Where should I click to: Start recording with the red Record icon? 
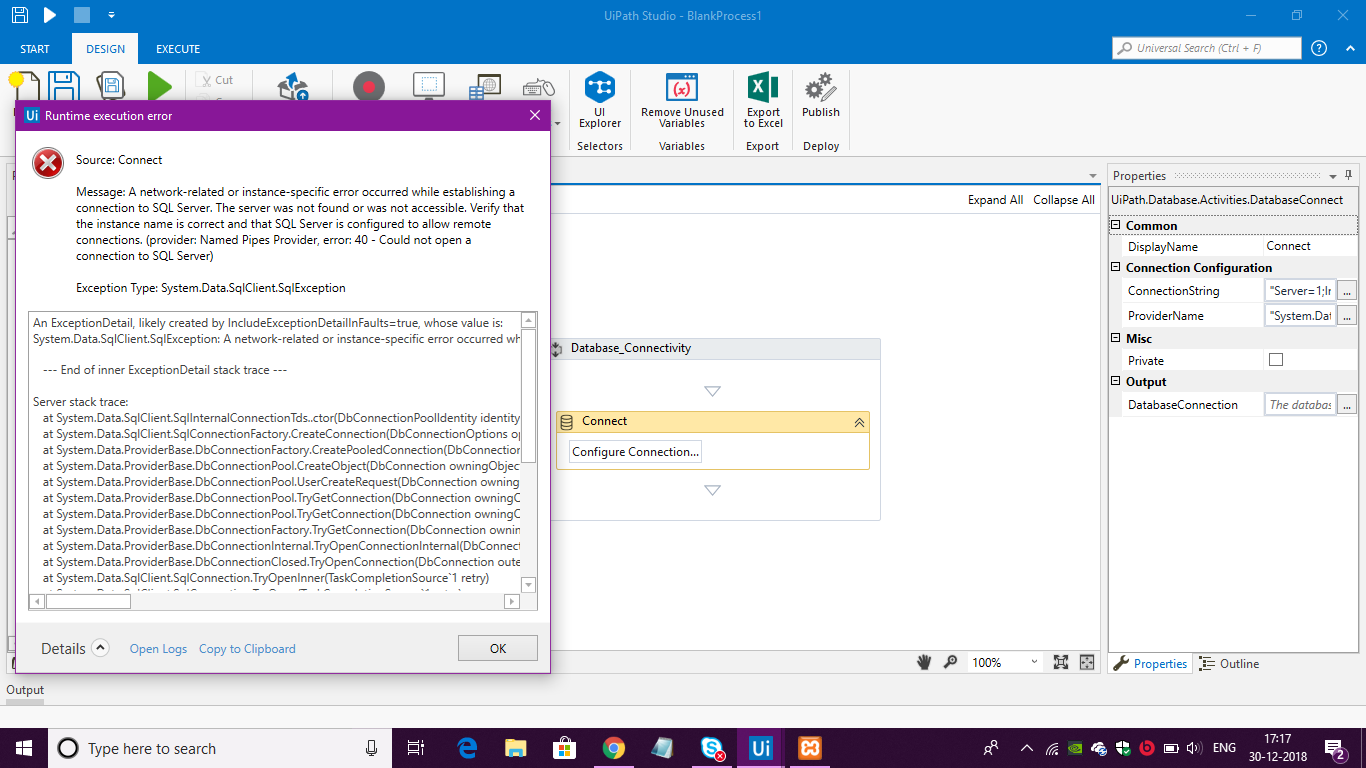[x=367, y=87]
